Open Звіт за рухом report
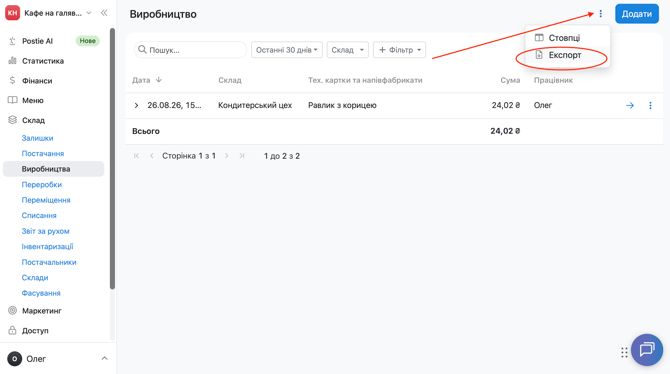The height and width of the screenshot is (374, 670). [x=46, y=231]
